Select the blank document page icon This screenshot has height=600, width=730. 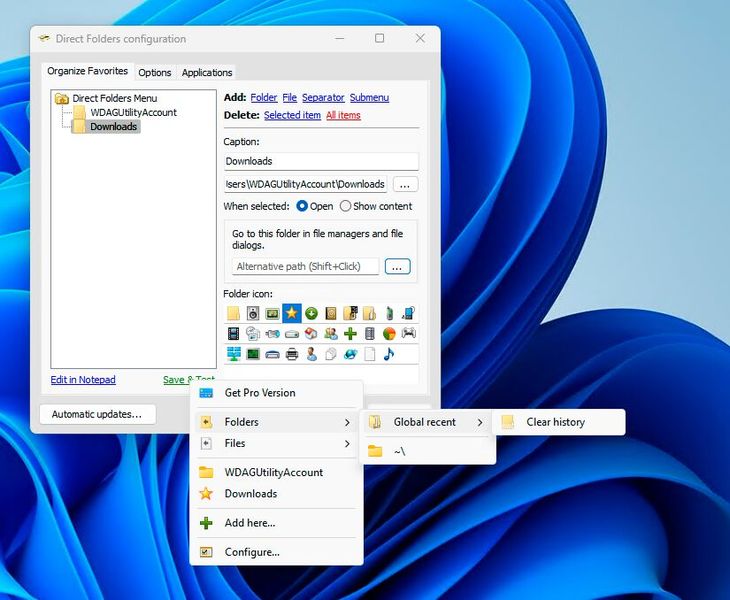370,354
